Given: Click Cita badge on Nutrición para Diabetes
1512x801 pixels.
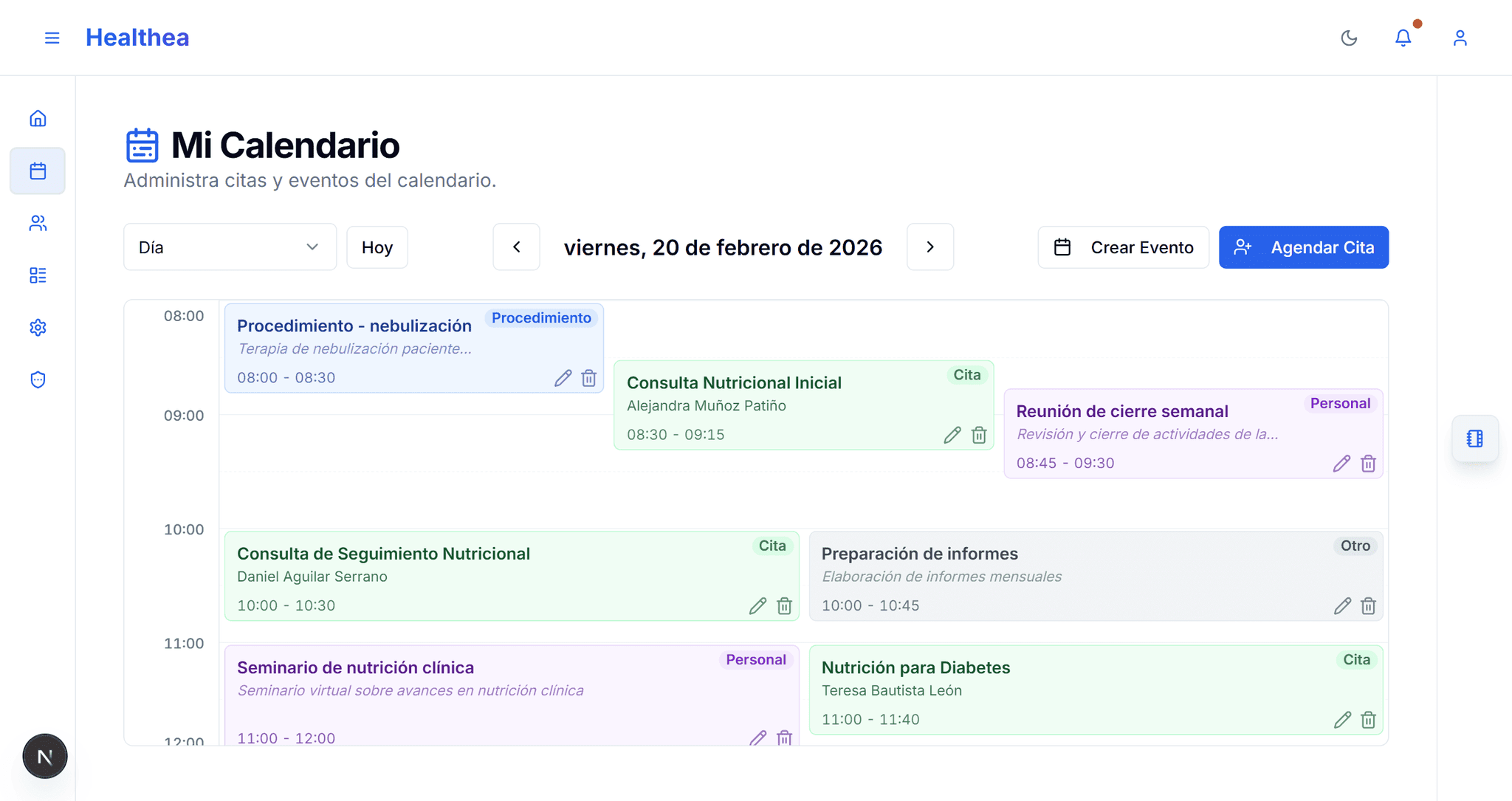Looking at the screenshot, I should point(1356,660).
